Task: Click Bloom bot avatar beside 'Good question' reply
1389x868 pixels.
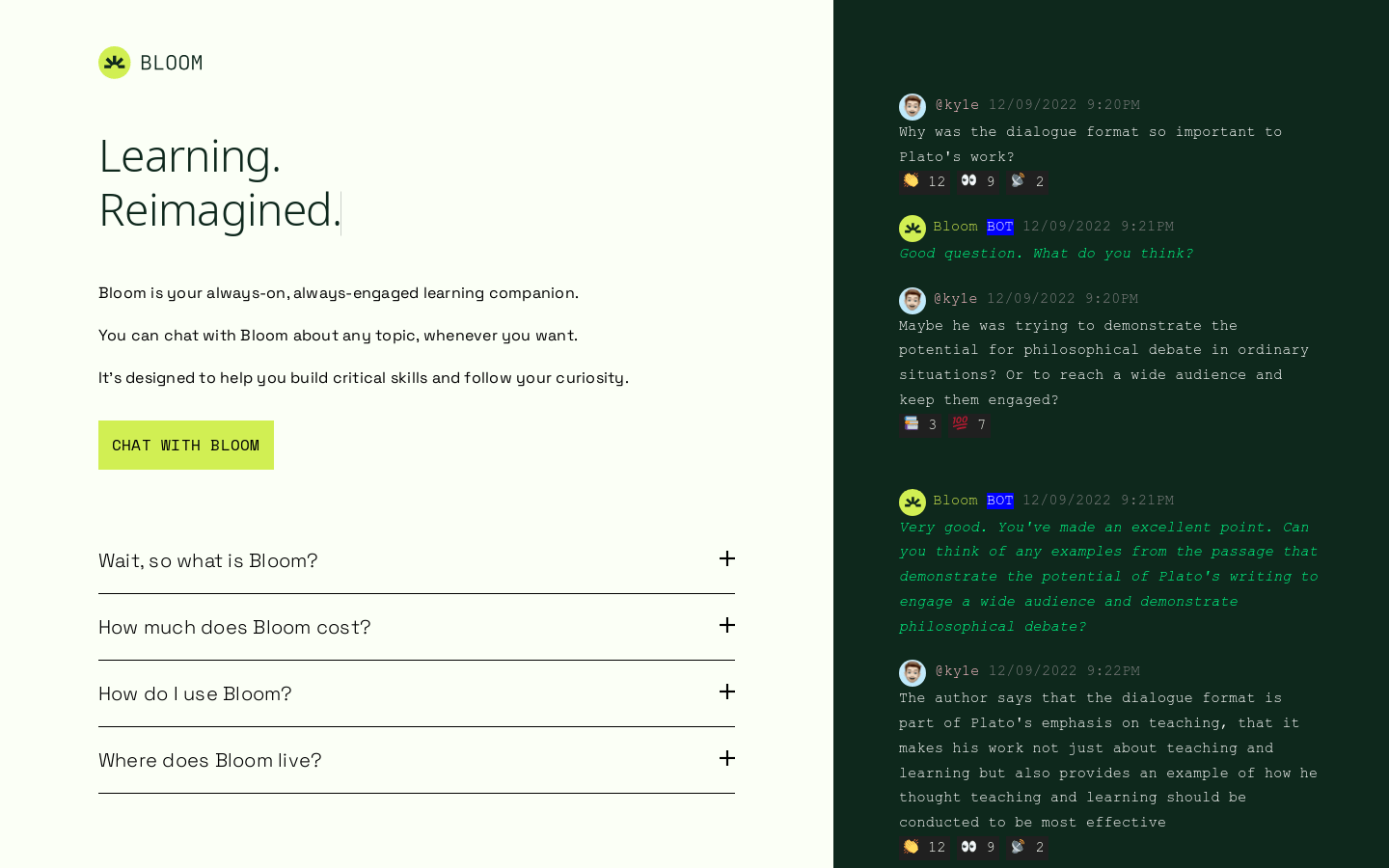Action: [x=912, y=228]
